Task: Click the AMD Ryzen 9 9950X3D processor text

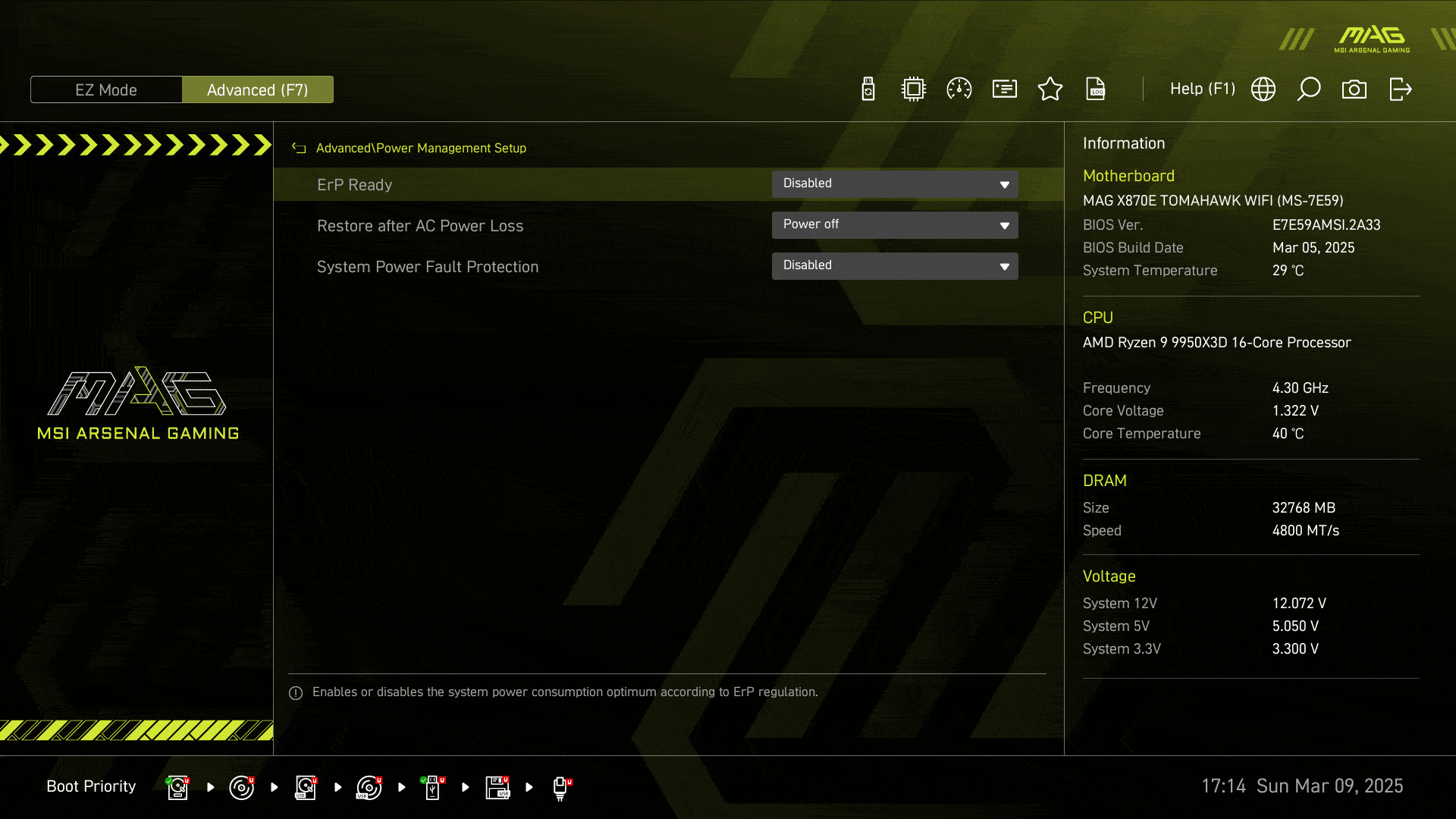Action: (x=1216, y=343)
